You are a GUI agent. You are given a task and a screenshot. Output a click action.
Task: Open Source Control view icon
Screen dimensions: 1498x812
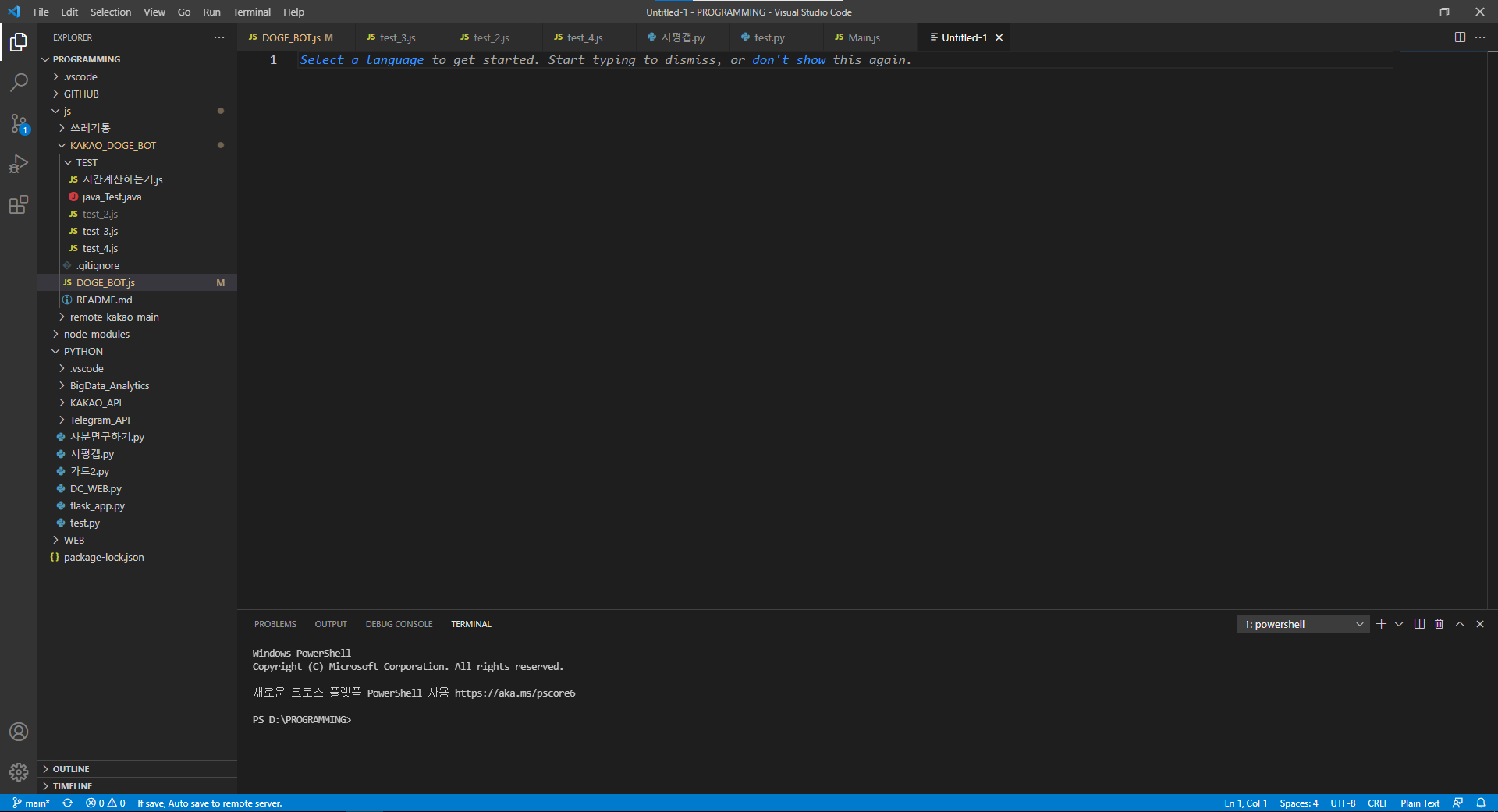tap(19, 123)
